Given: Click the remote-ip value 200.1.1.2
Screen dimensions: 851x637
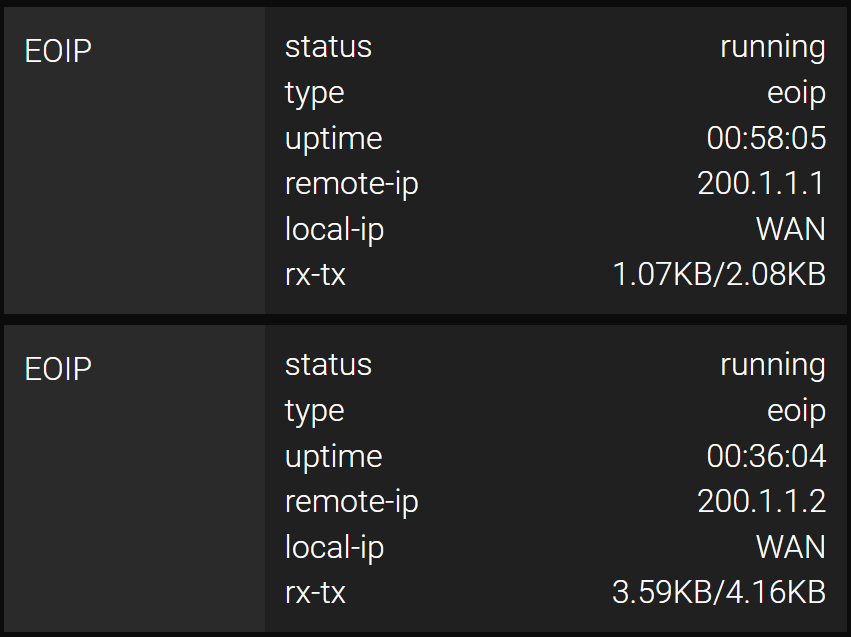Looking at the screenshot, I should (761, 501).
